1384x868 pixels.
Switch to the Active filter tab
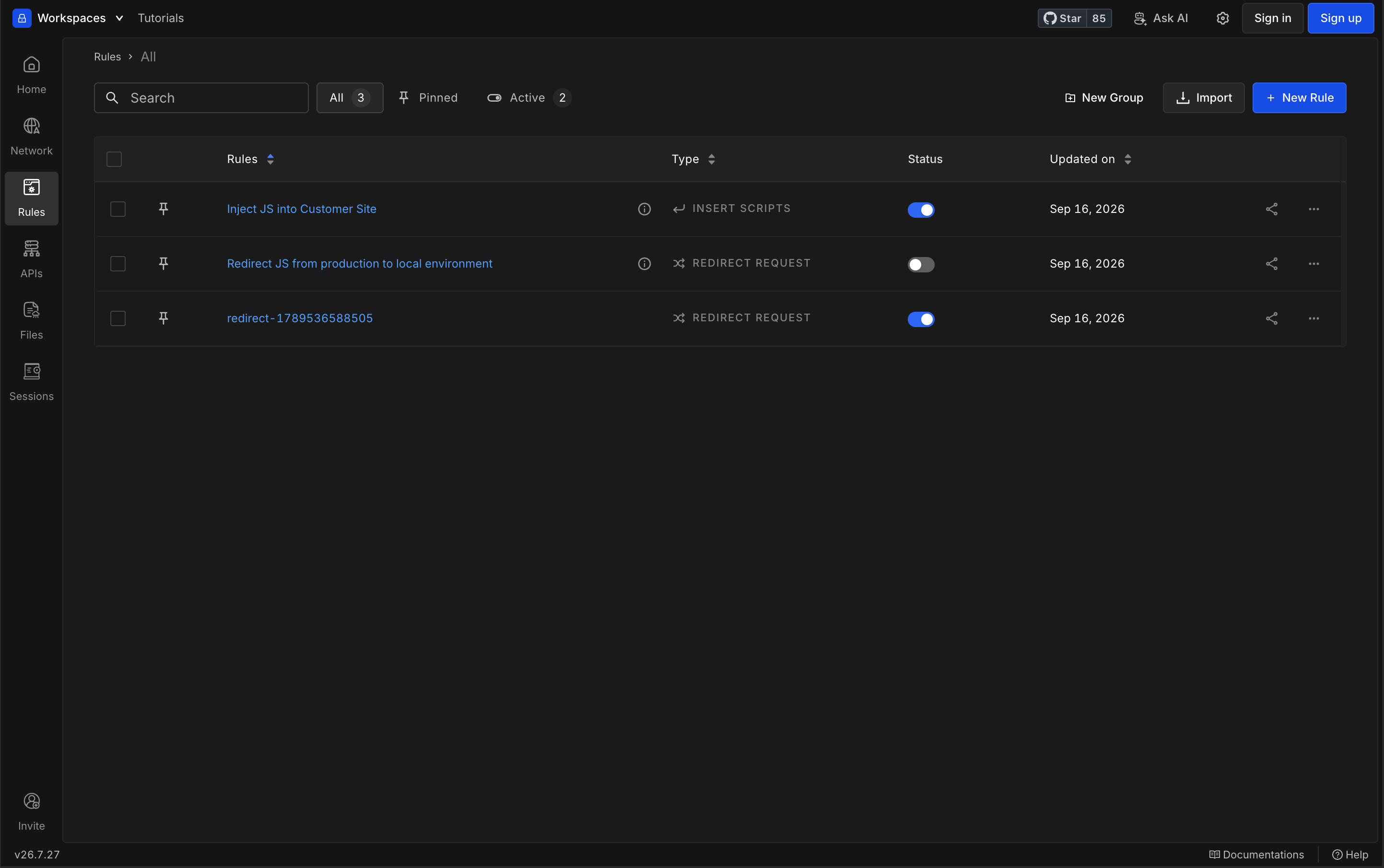tap(528, 98)
